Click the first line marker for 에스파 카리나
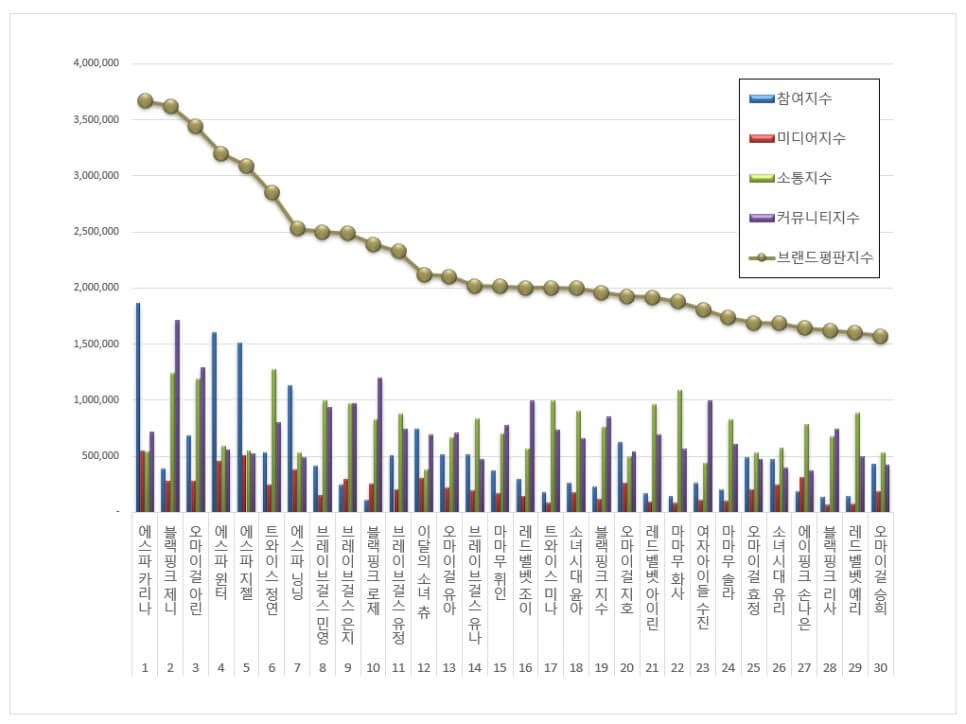966x724 pixels. (x=145, y=100)
